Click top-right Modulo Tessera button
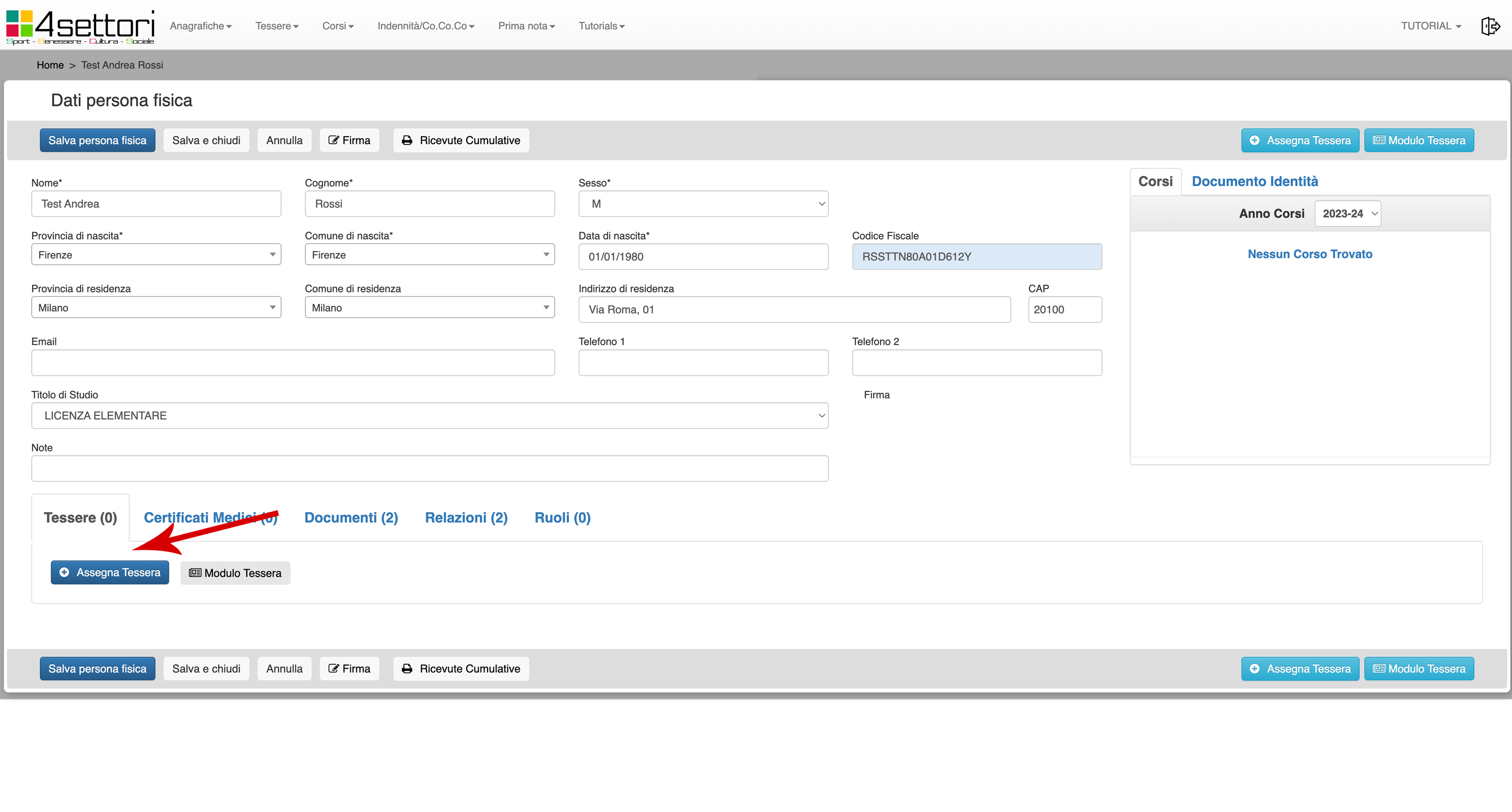The image size is (1512, 812). pos(1419,140)
